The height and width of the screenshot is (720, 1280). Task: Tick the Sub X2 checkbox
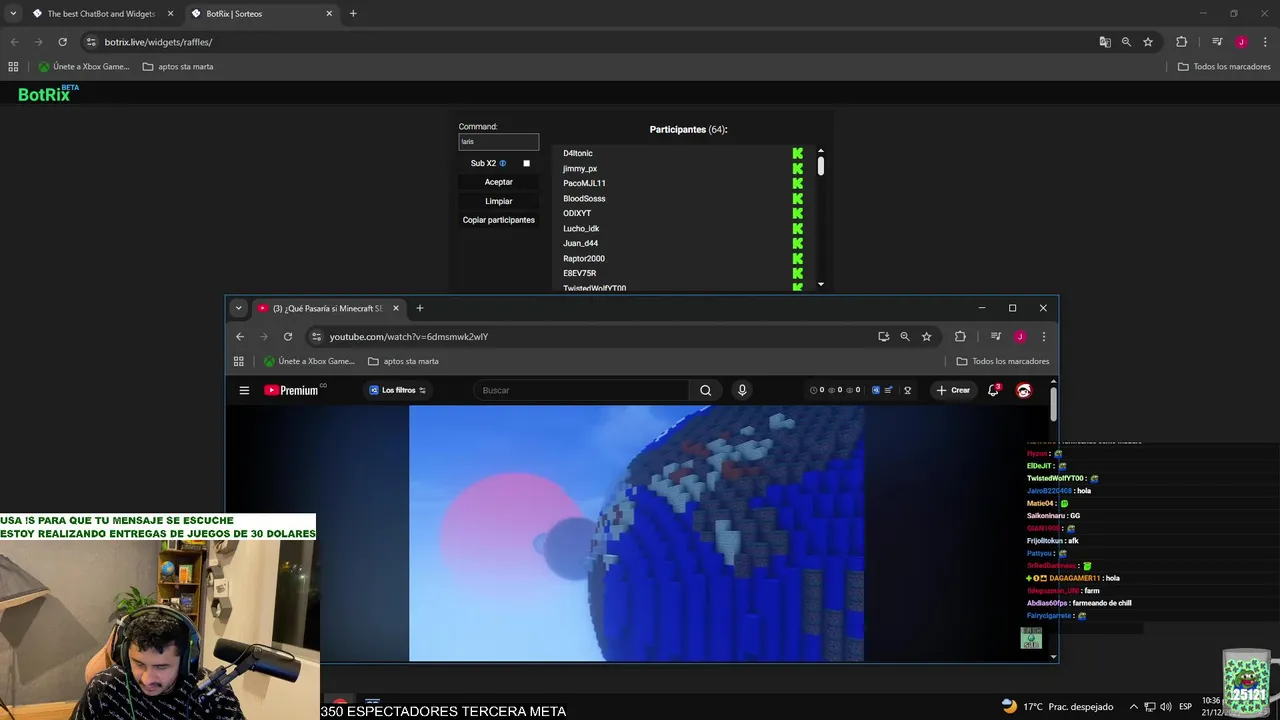[x=526, y=163]
